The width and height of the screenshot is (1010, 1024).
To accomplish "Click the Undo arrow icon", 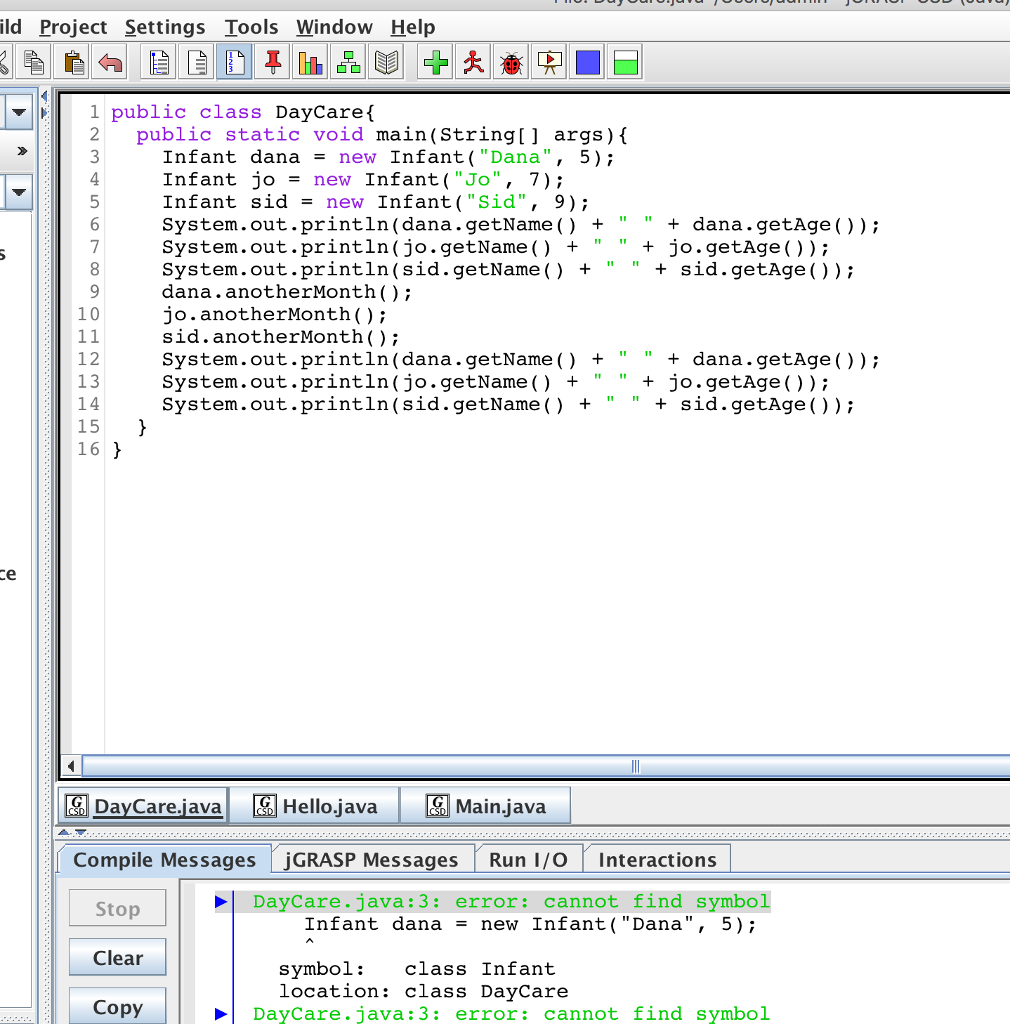I will coord(110,64).
